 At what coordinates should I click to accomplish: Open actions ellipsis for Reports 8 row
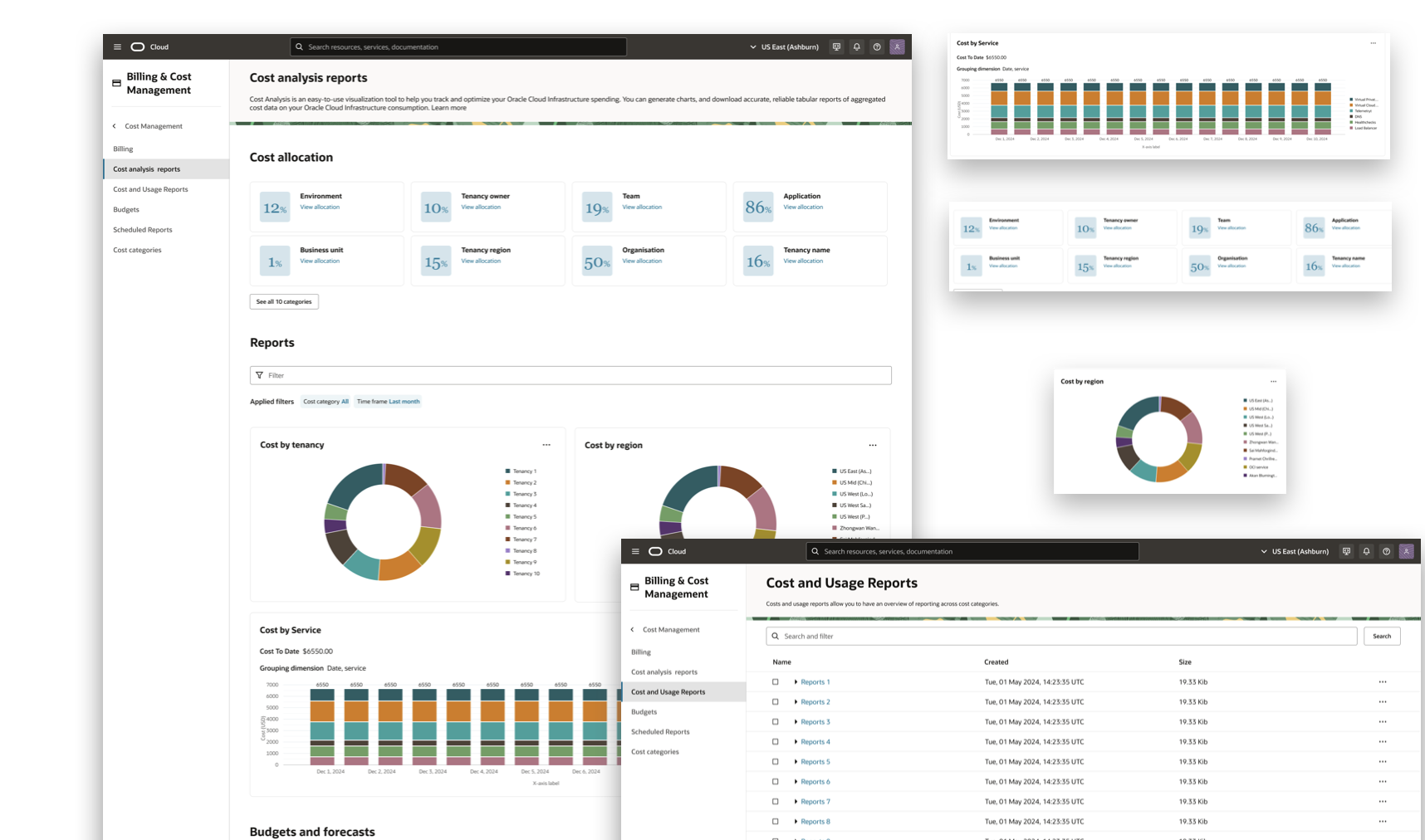(x=1383, y=821)
